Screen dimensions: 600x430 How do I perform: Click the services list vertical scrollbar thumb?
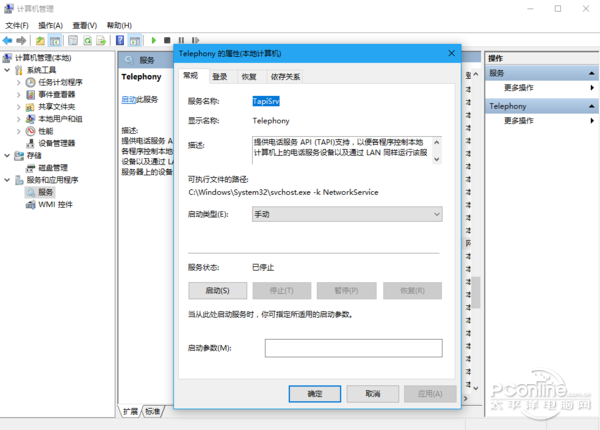pyautogui.click(x=476, y=292)
